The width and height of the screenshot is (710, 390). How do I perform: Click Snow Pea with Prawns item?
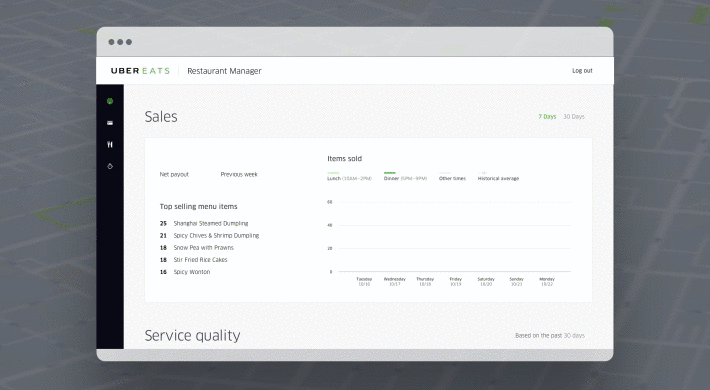[204, 248]
